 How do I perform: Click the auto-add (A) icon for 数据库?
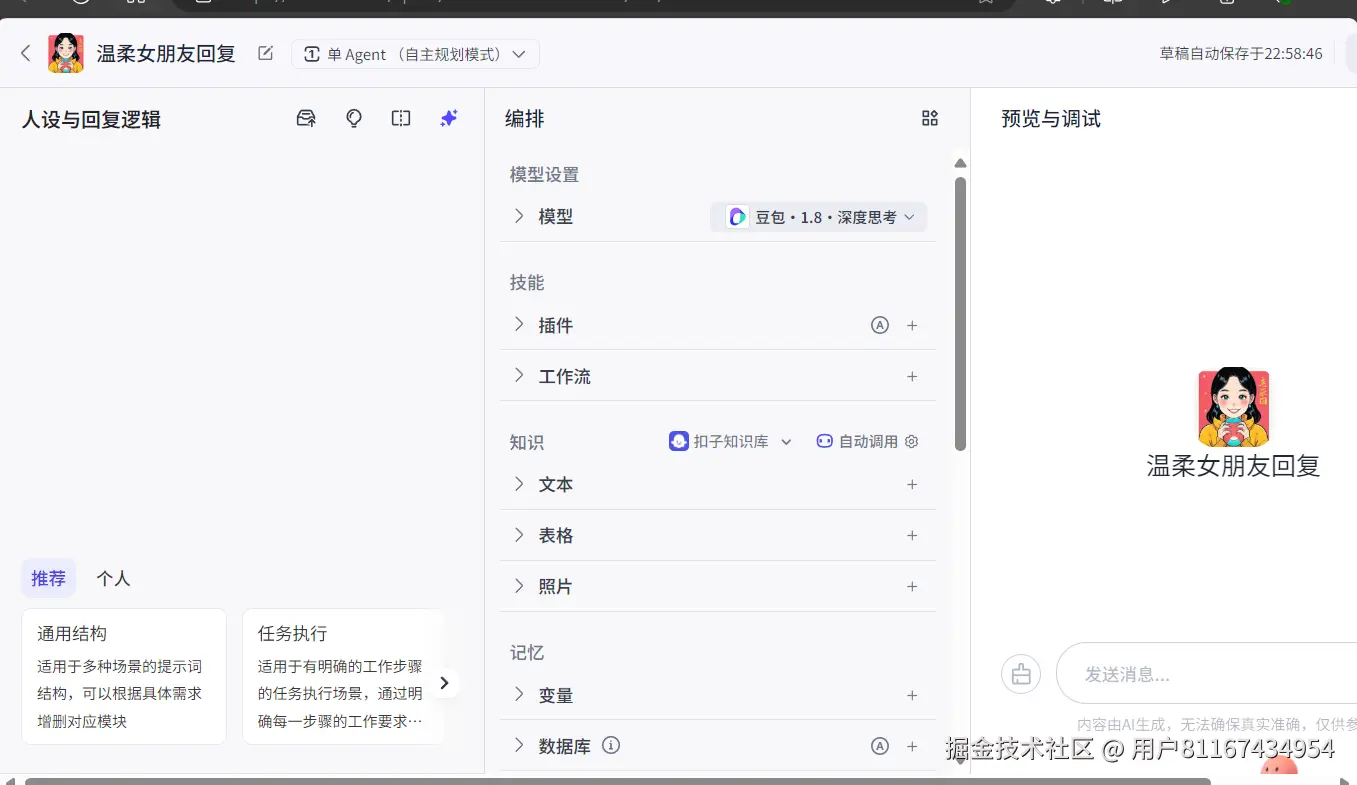pos(880,746)
